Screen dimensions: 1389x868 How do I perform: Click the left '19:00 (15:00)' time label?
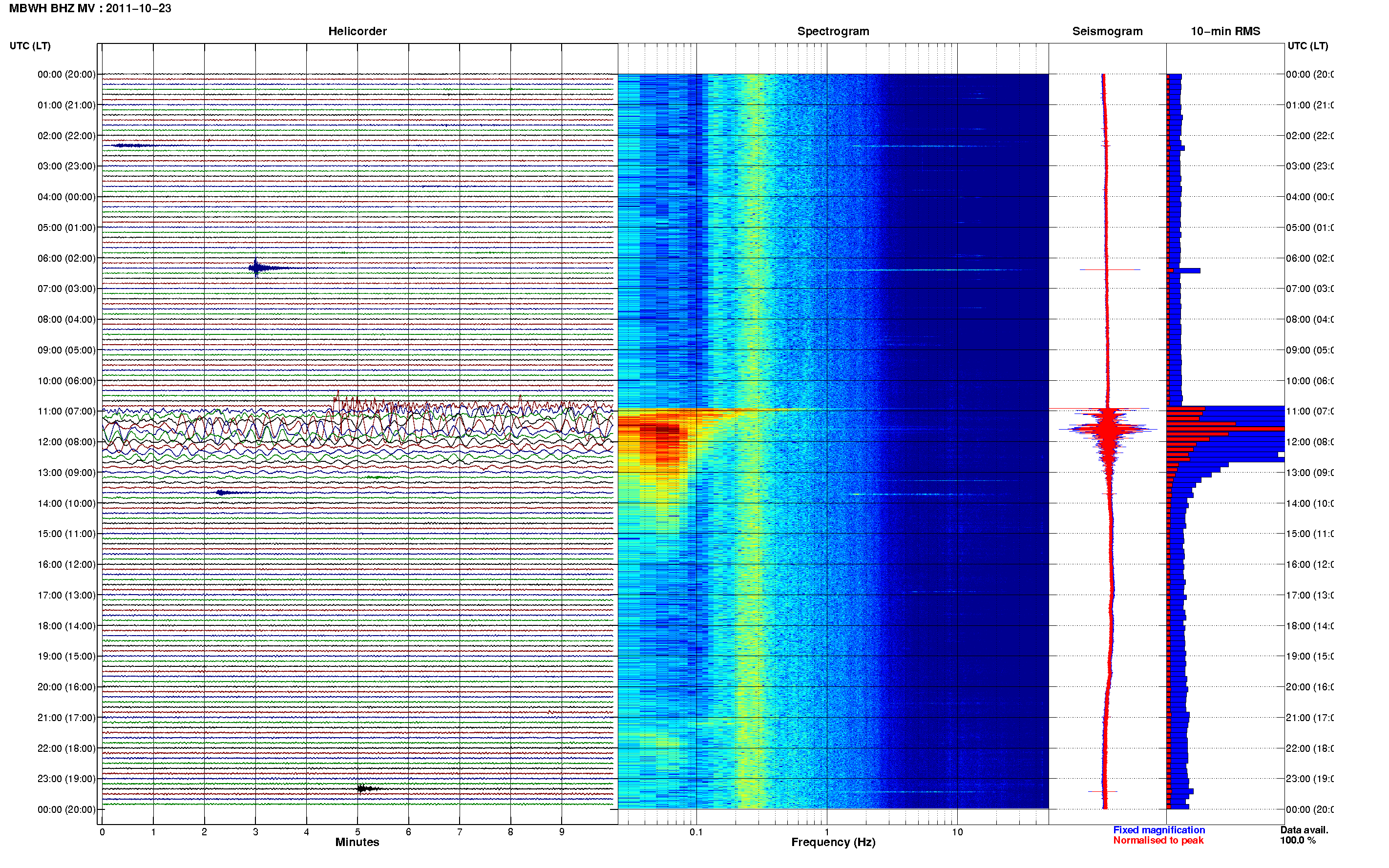(66, 656)
